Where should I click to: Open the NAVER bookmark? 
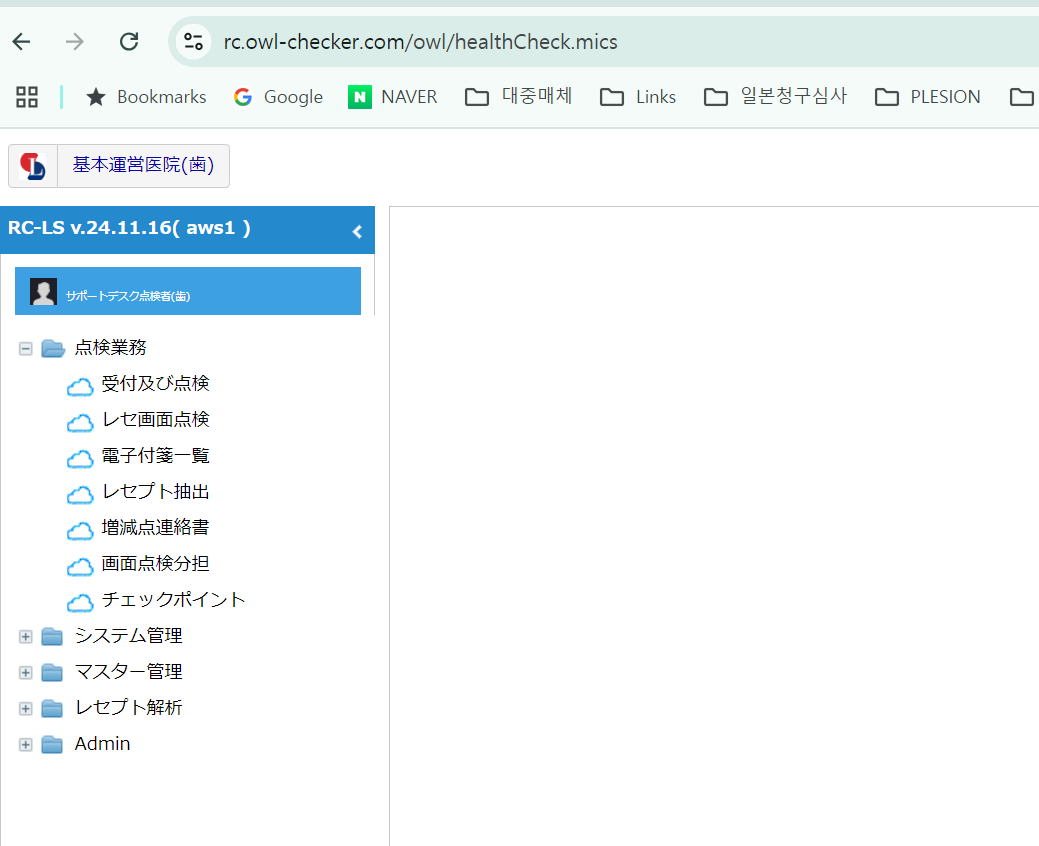pos(393,97)
